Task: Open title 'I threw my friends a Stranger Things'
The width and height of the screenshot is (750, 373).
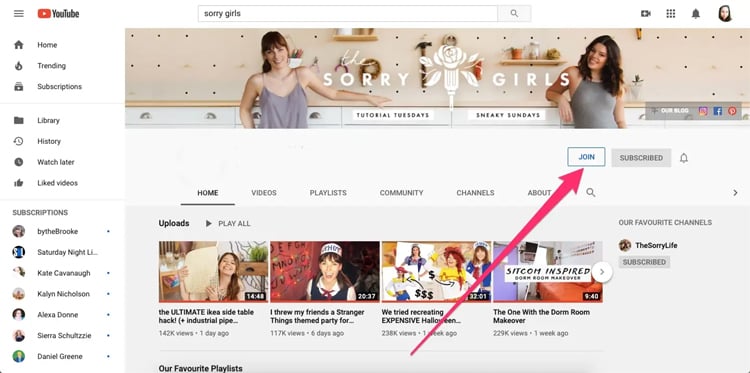Action: click(x=318, y=316)
